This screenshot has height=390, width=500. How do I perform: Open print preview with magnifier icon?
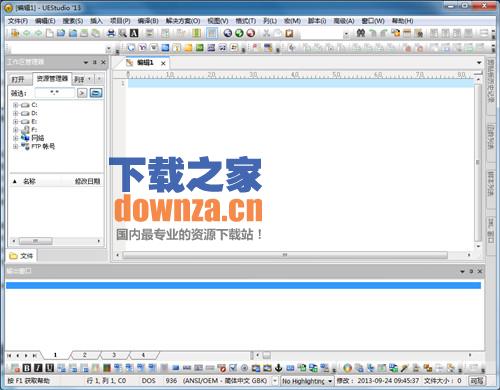[x=122, y=33]
